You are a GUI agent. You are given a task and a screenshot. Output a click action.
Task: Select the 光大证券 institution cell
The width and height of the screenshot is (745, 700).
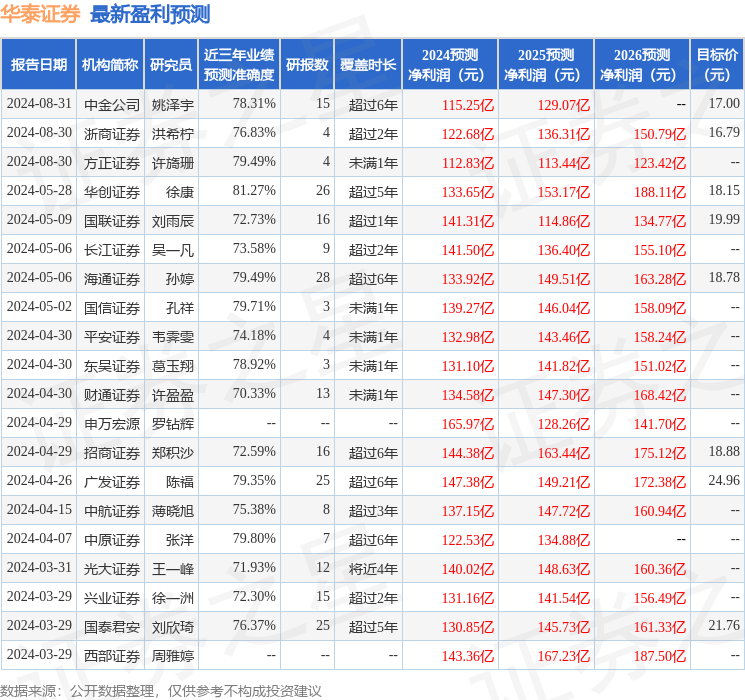click(112, 569)
